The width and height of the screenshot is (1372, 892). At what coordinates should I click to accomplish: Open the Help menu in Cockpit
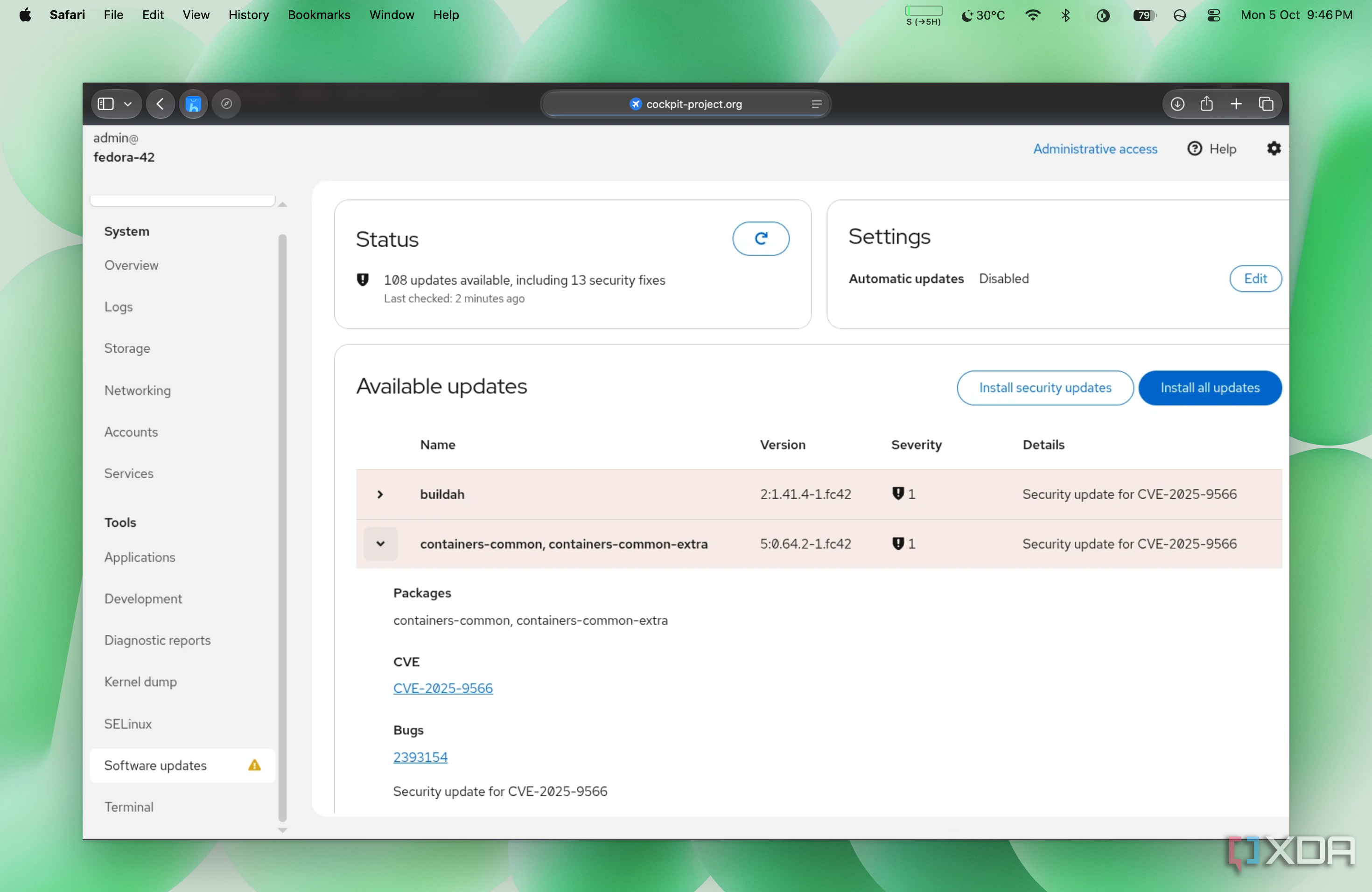click(x=1212, y=149)
